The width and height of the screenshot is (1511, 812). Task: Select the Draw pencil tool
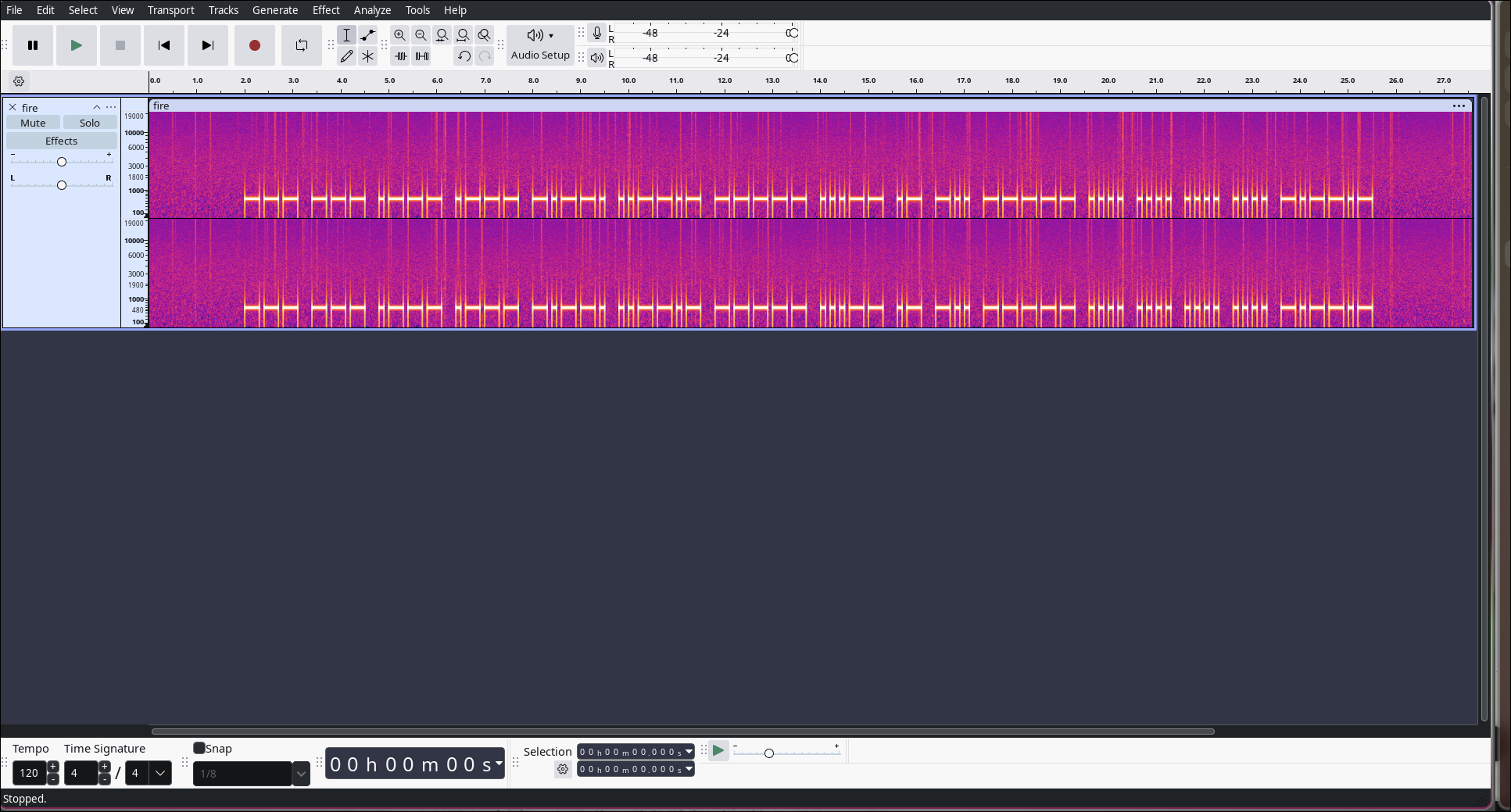tap(346, 56)
